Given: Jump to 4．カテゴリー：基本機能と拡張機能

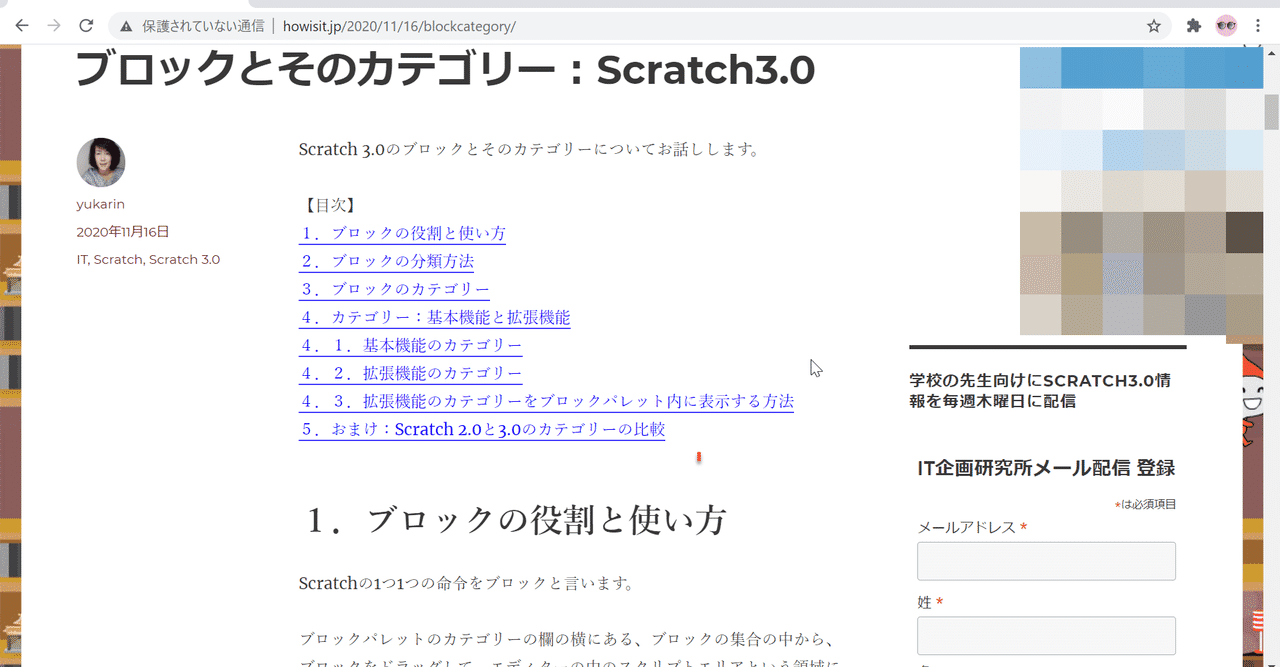Looking at the screenshot, I should pos(434,317).
